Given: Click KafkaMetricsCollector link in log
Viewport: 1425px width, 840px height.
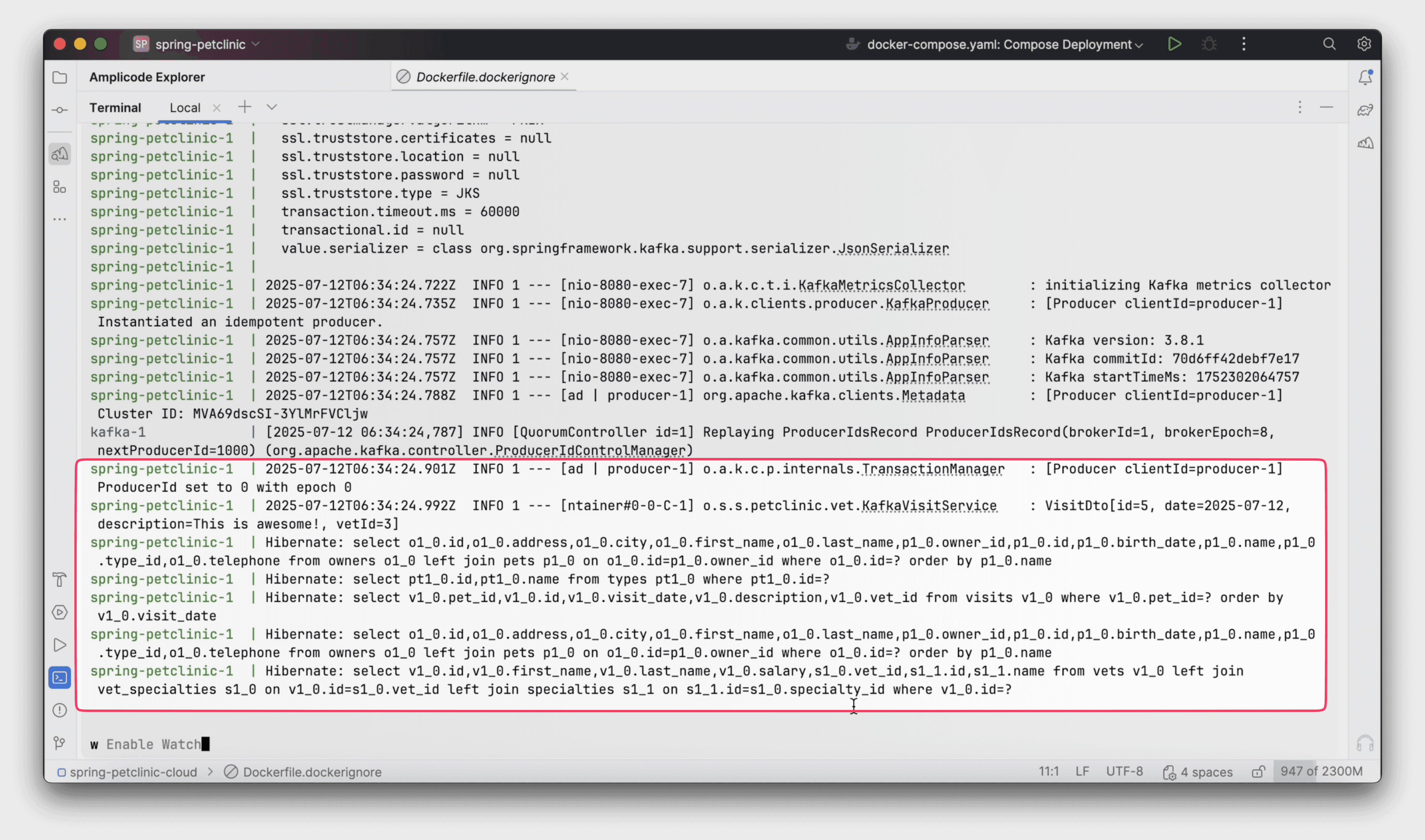Looking at the screenshot, I should (x=881, y=285).
